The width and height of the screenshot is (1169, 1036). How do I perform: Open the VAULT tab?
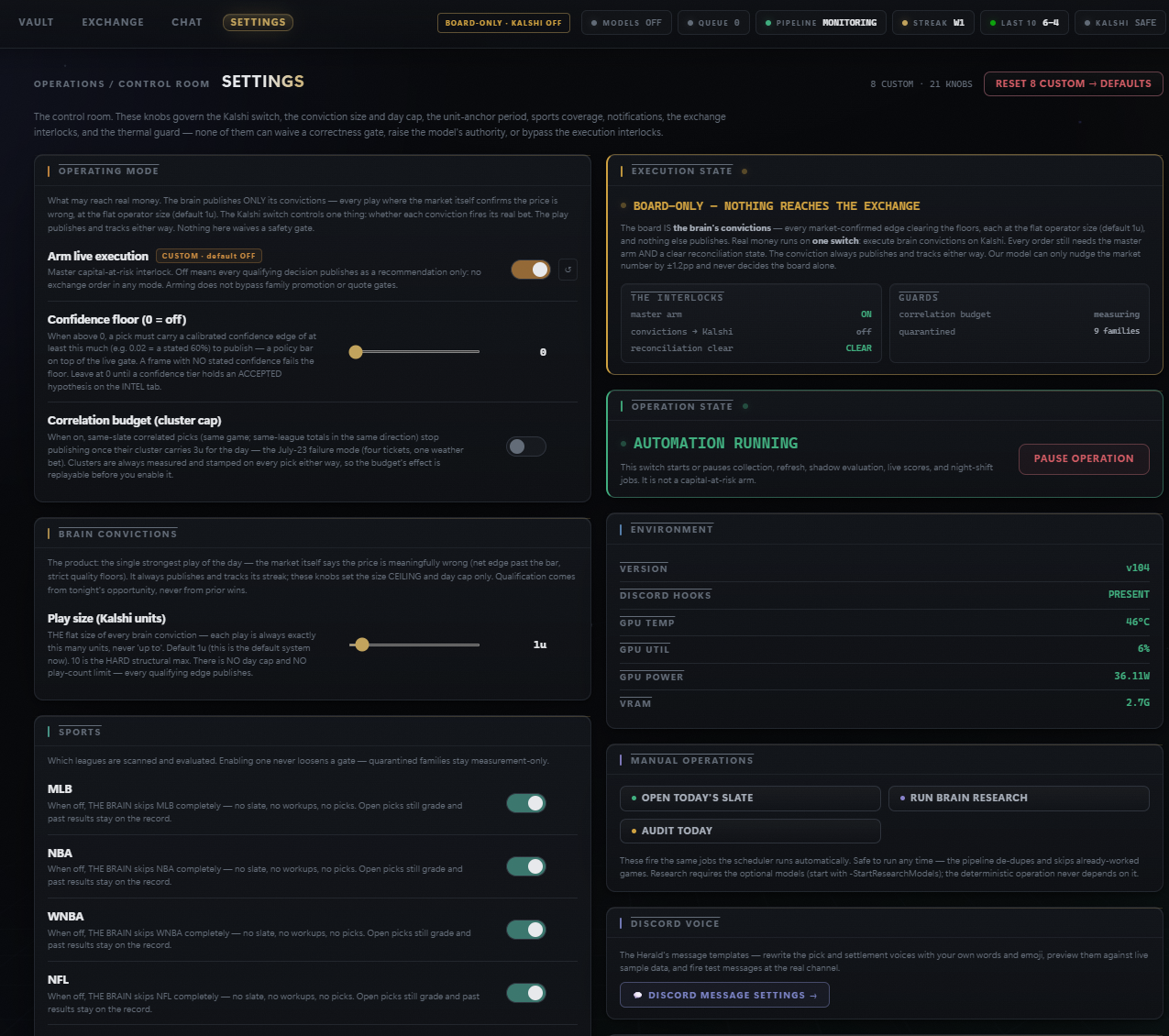click(x=36, y=22)
